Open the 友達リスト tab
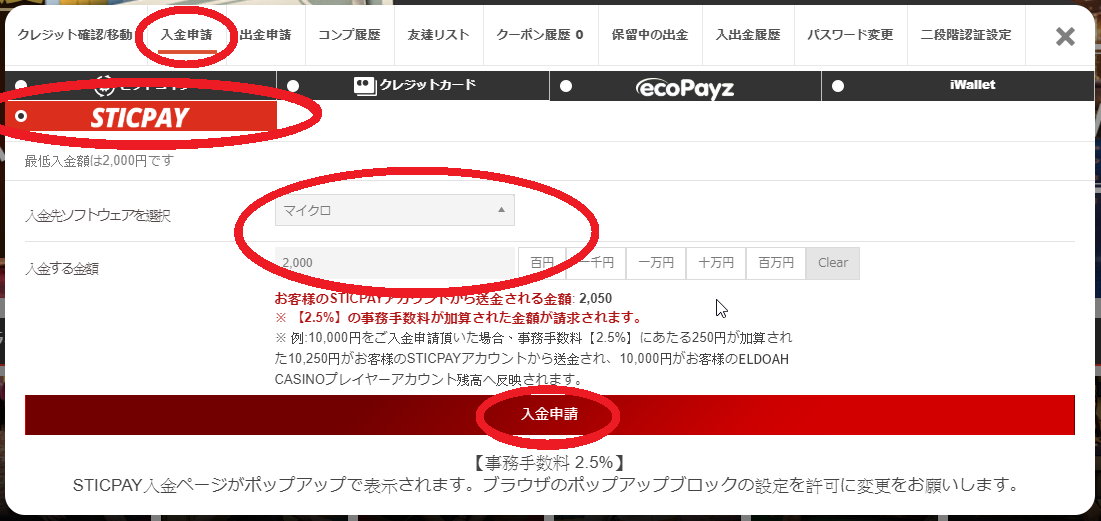 [x=438, y=34]
